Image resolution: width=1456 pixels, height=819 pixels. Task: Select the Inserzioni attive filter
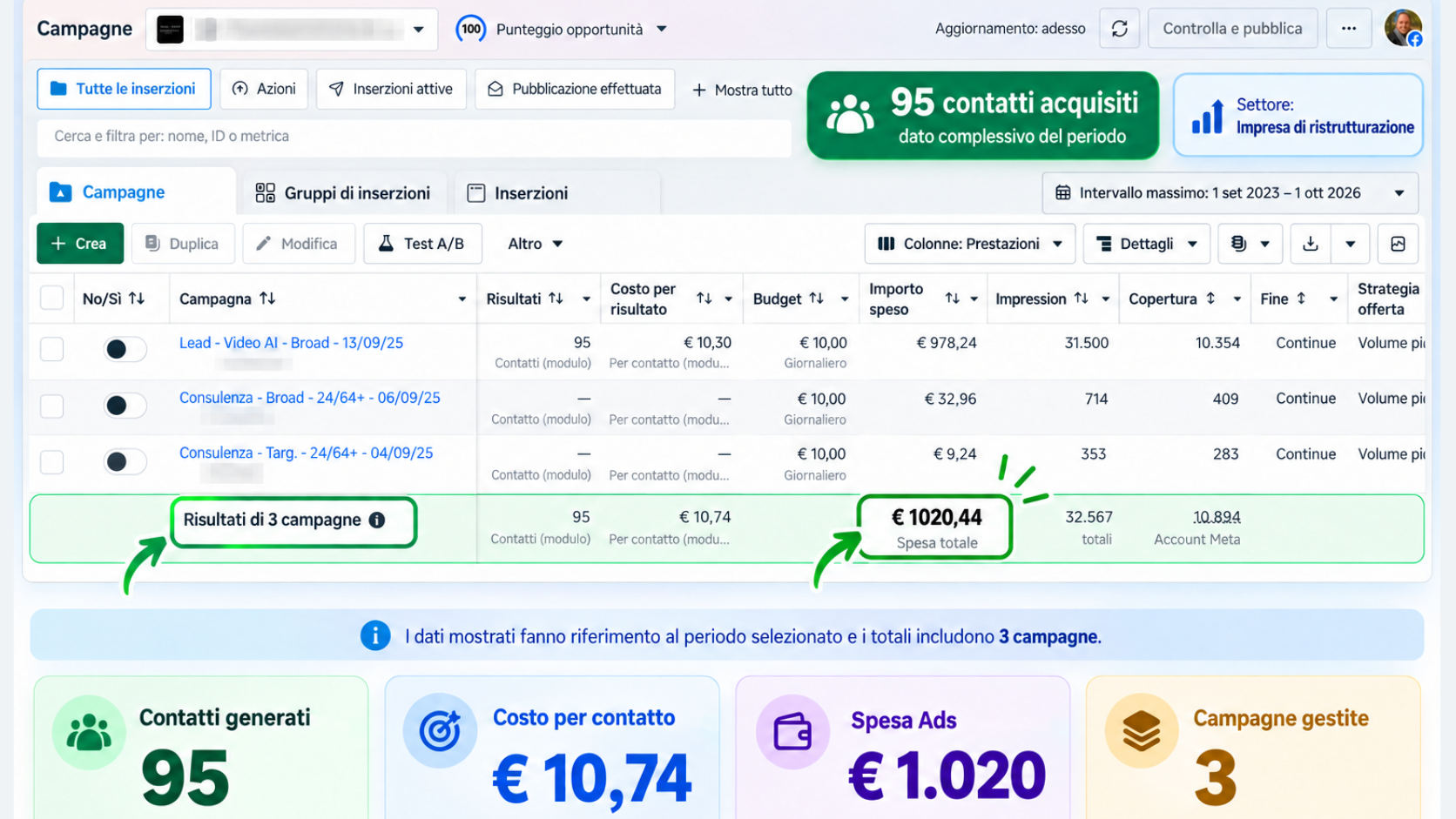pos(391,89)
